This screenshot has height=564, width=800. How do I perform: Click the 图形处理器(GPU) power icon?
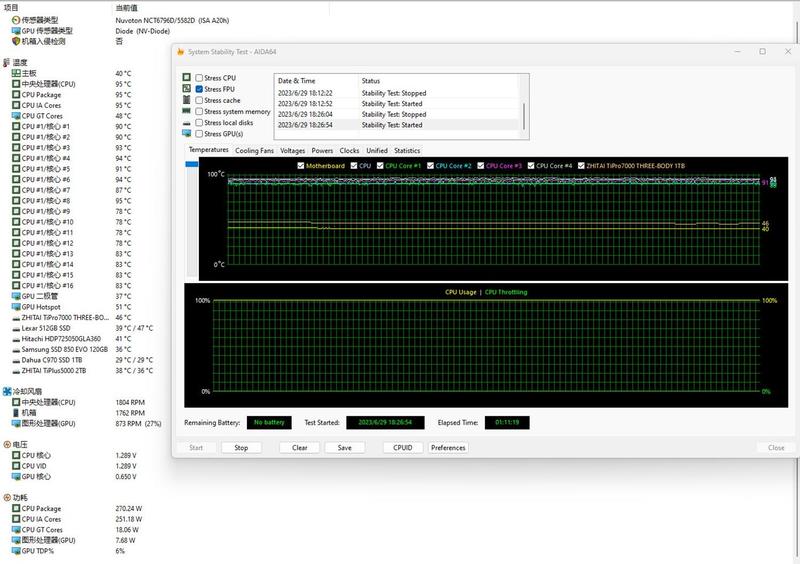coord(16,540)
